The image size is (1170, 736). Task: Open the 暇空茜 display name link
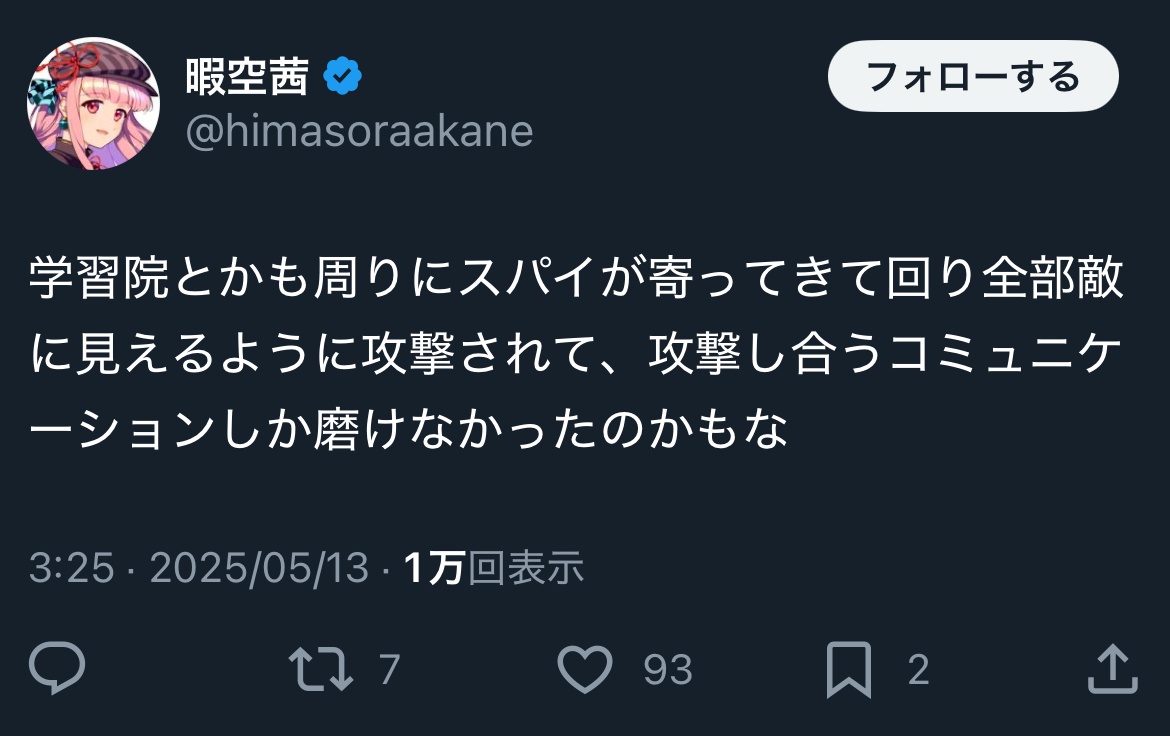247,77
